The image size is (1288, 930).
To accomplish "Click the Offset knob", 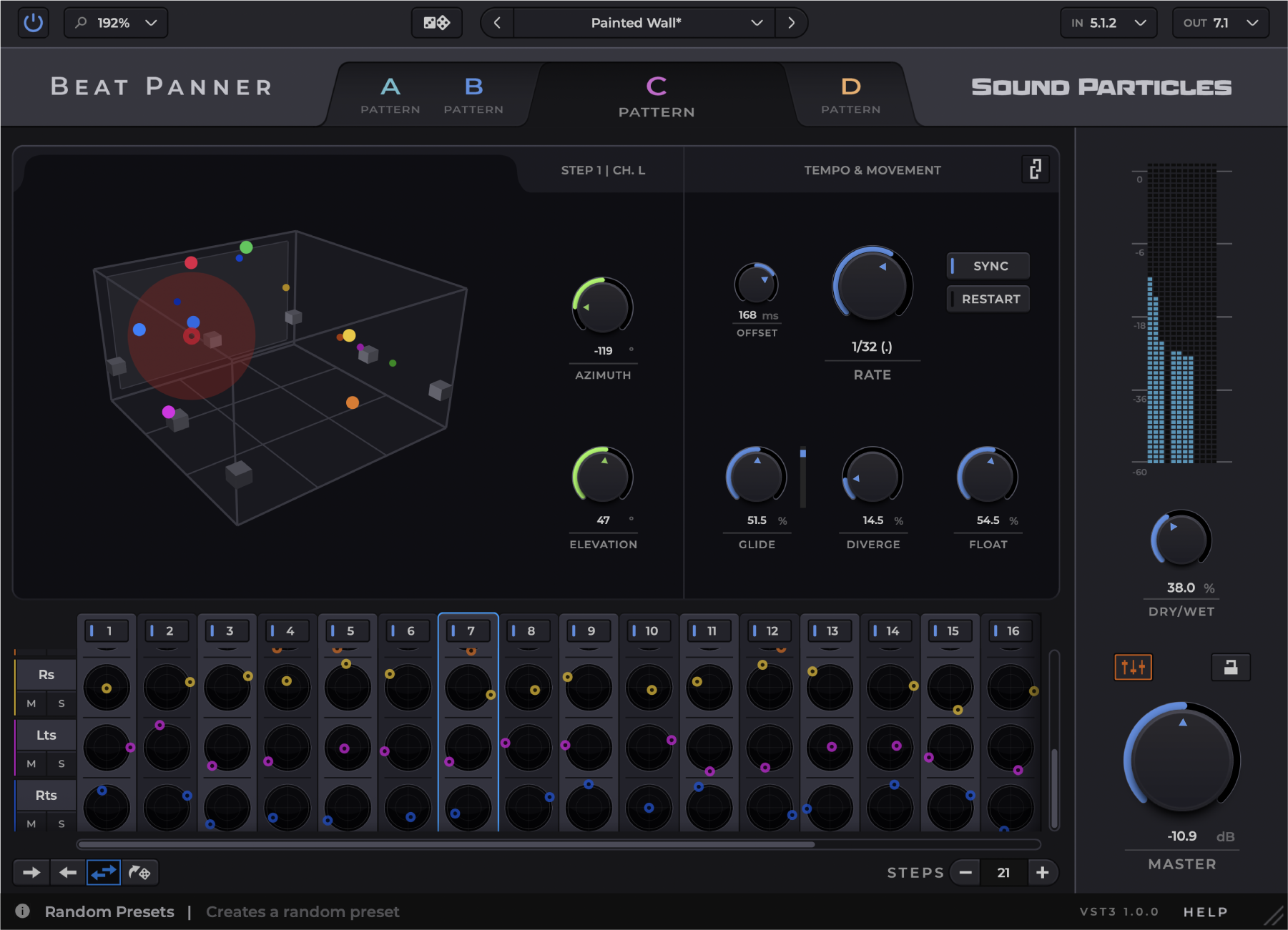I will 757,284.
